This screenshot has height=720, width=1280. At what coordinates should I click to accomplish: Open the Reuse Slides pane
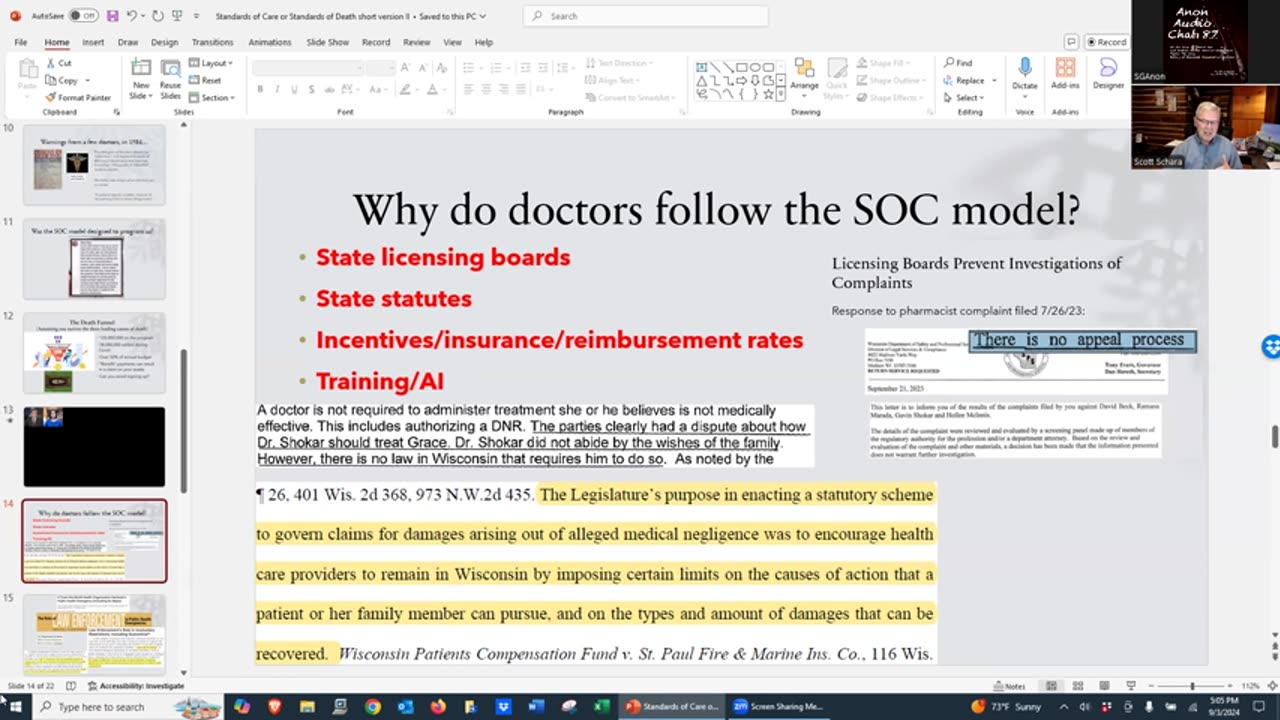click(170, 78)
